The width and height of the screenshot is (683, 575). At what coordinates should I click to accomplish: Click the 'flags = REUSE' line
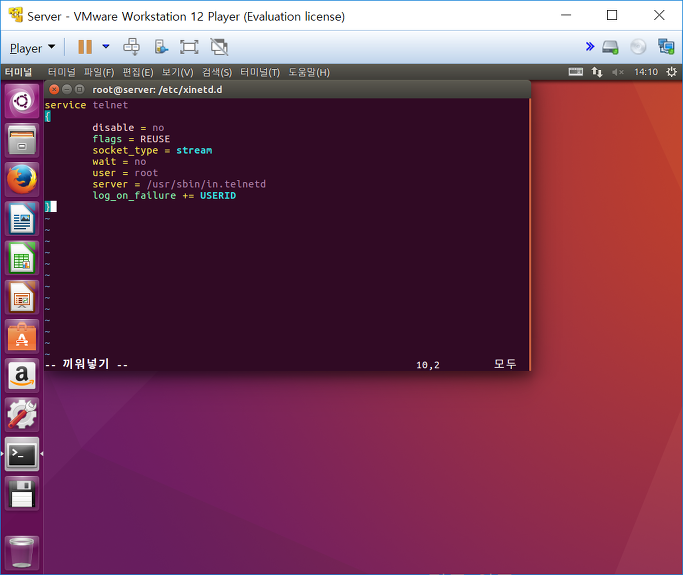[131, 139]
